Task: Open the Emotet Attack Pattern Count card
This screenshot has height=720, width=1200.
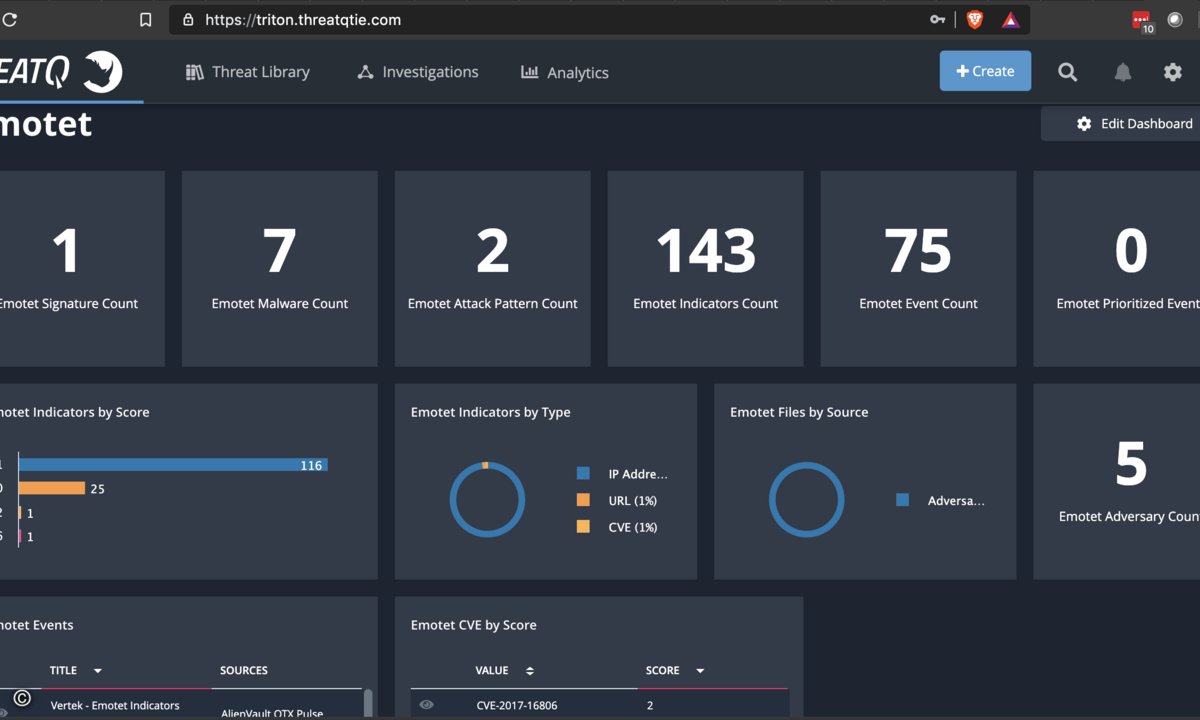Action: tap(493, 268)
